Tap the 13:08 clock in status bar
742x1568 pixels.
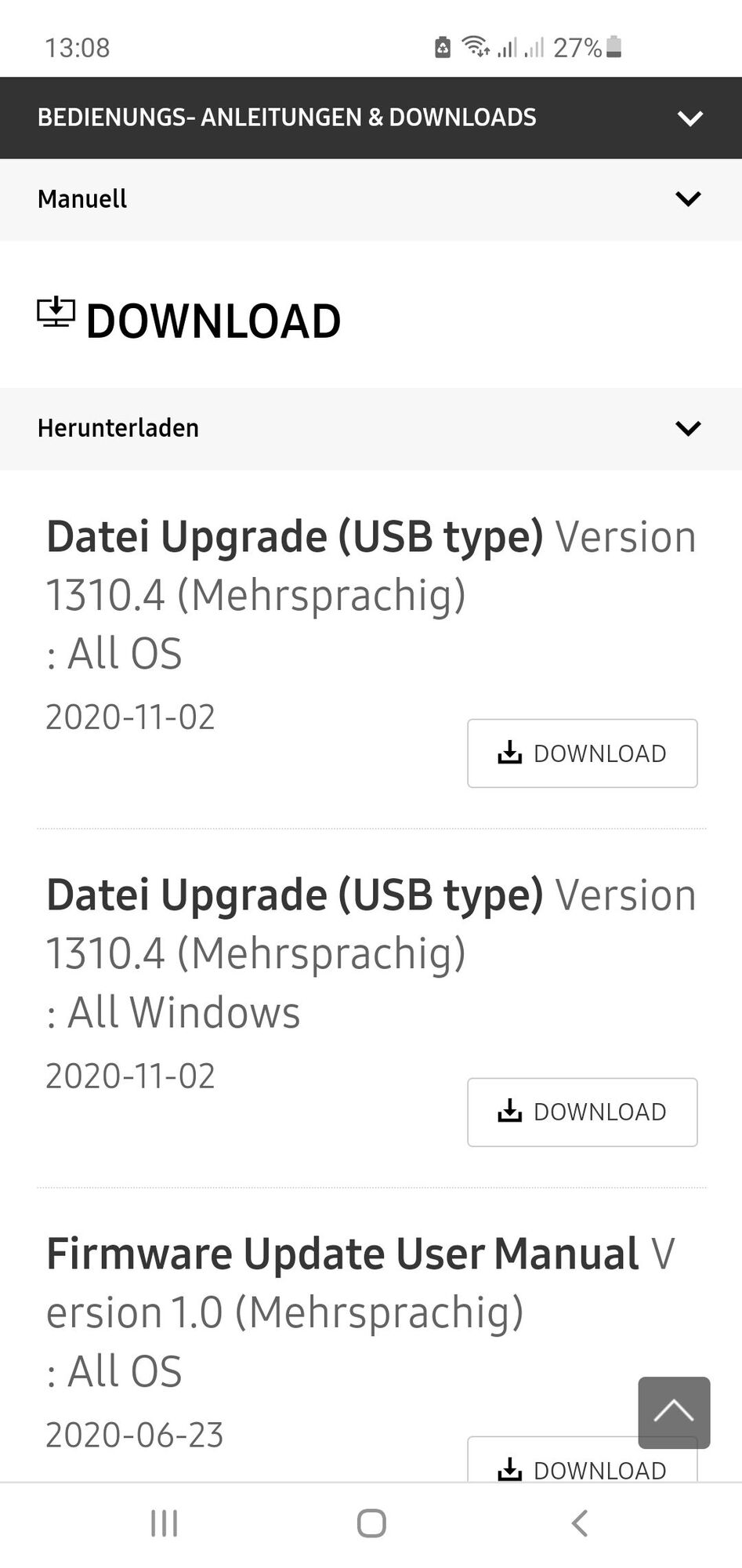click(77, 48)
